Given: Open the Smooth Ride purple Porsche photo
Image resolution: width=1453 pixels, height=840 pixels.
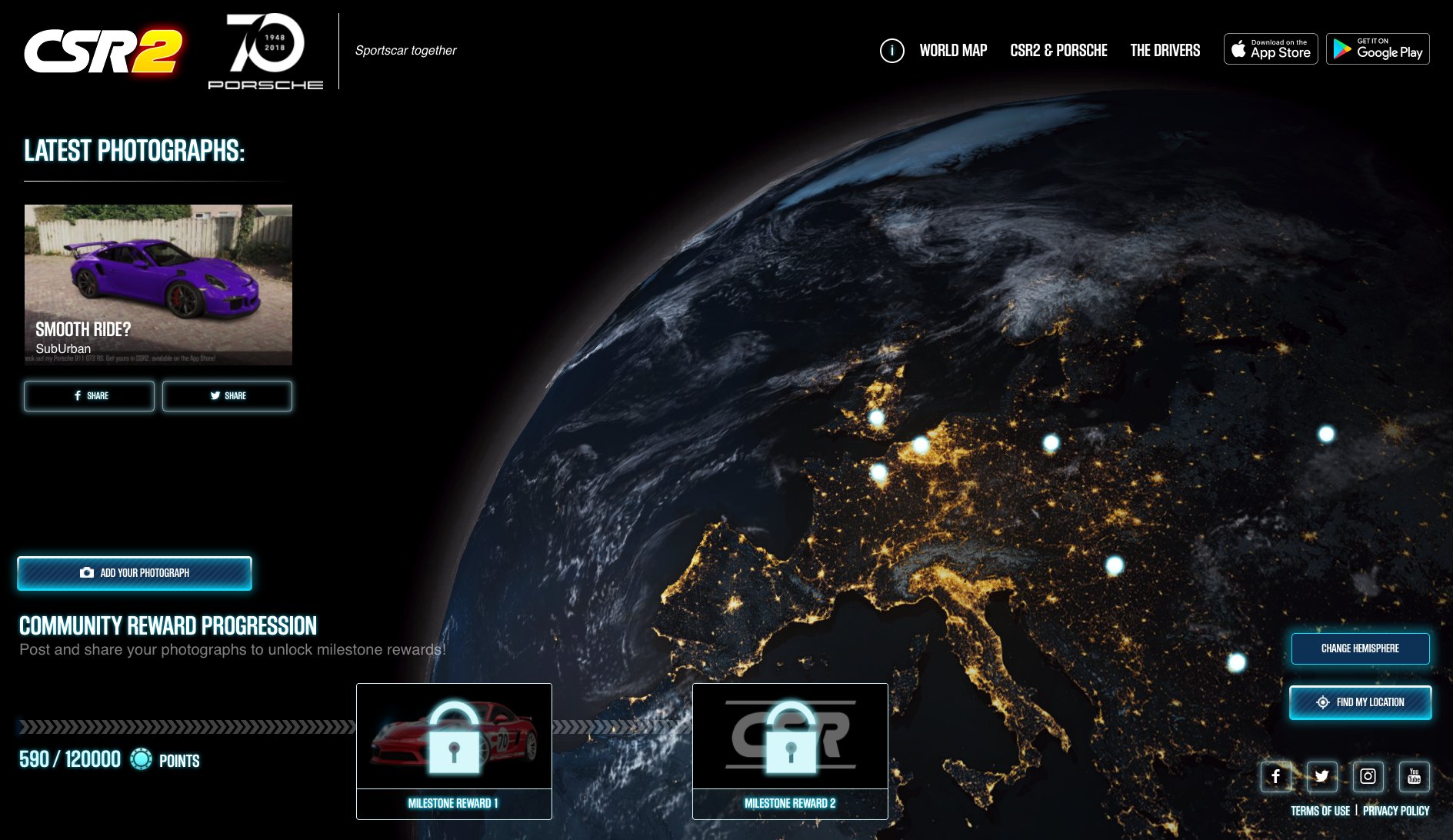Looking at the screenshot, I should point(158,285).
